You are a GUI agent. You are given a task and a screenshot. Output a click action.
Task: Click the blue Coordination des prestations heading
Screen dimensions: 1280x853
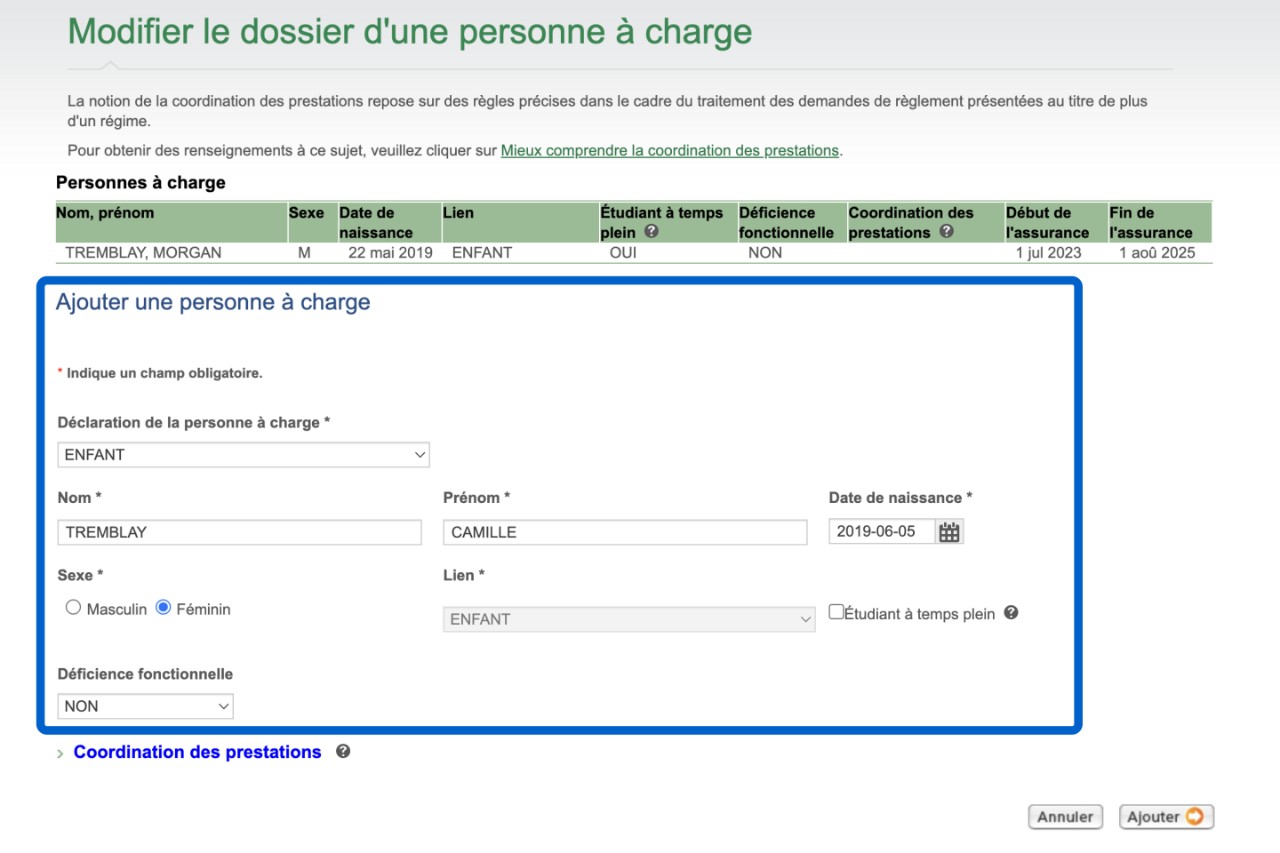point(197,752)
